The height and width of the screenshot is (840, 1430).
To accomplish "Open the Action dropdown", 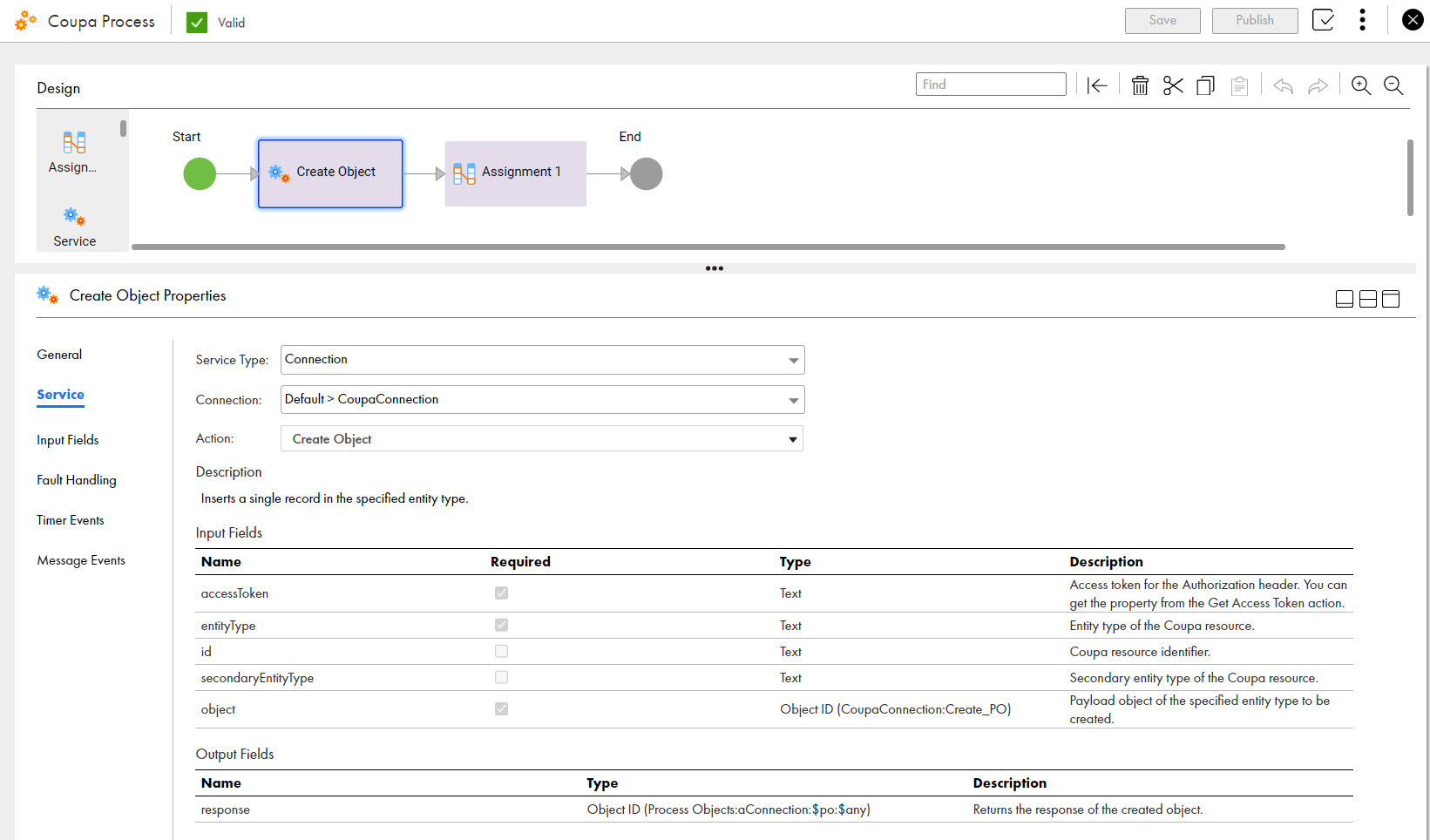I will (x=542, y=438).
